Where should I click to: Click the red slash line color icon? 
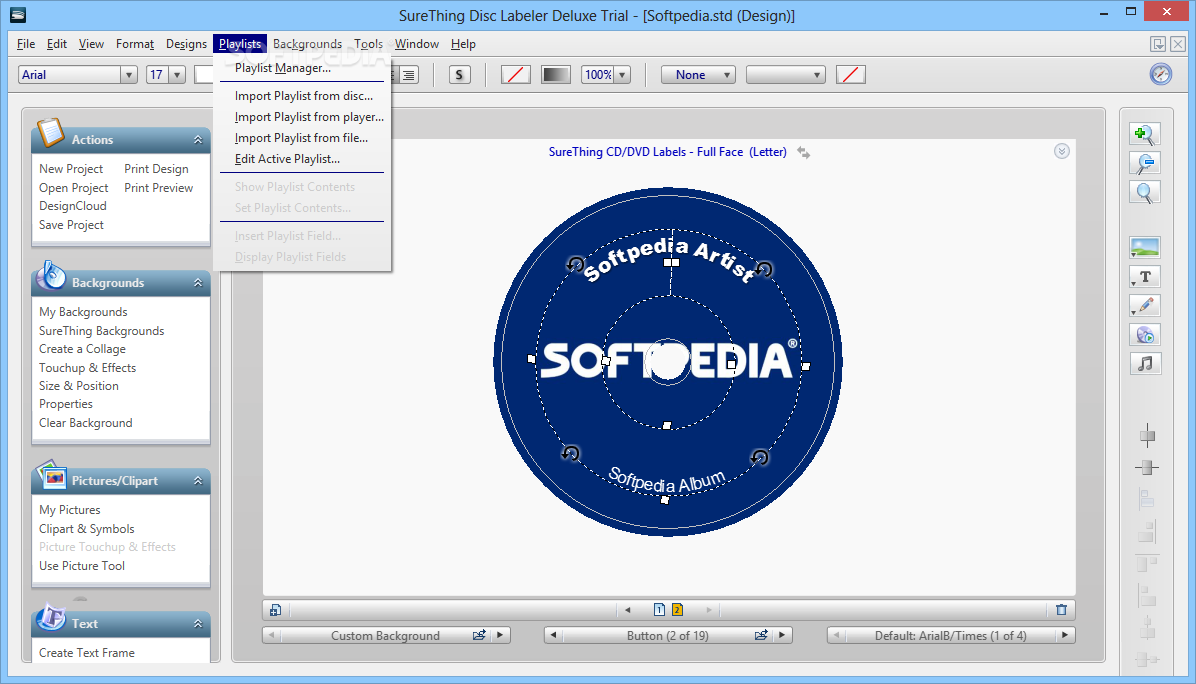tap(516, 75)
